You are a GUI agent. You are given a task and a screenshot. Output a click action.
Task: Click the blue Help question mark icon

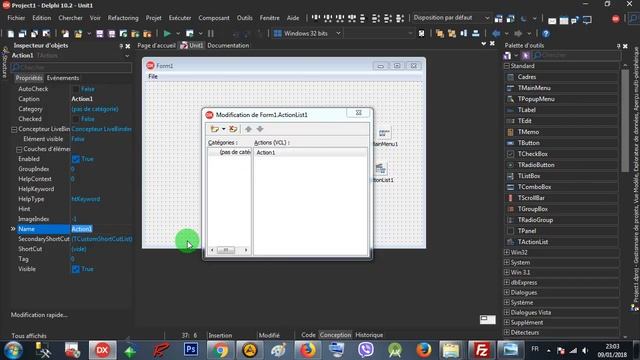pos(546,33)
